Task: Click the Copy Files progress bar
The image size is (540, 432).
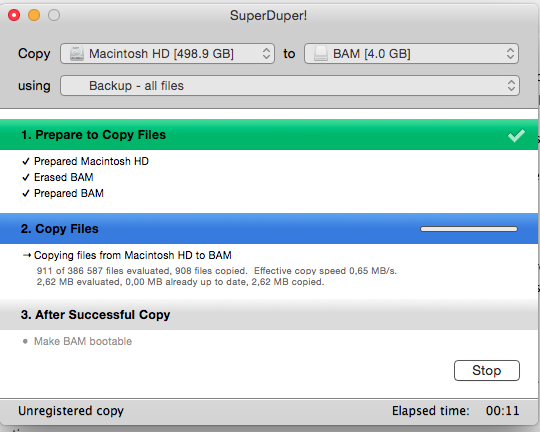Action: (x=469, y=229)
